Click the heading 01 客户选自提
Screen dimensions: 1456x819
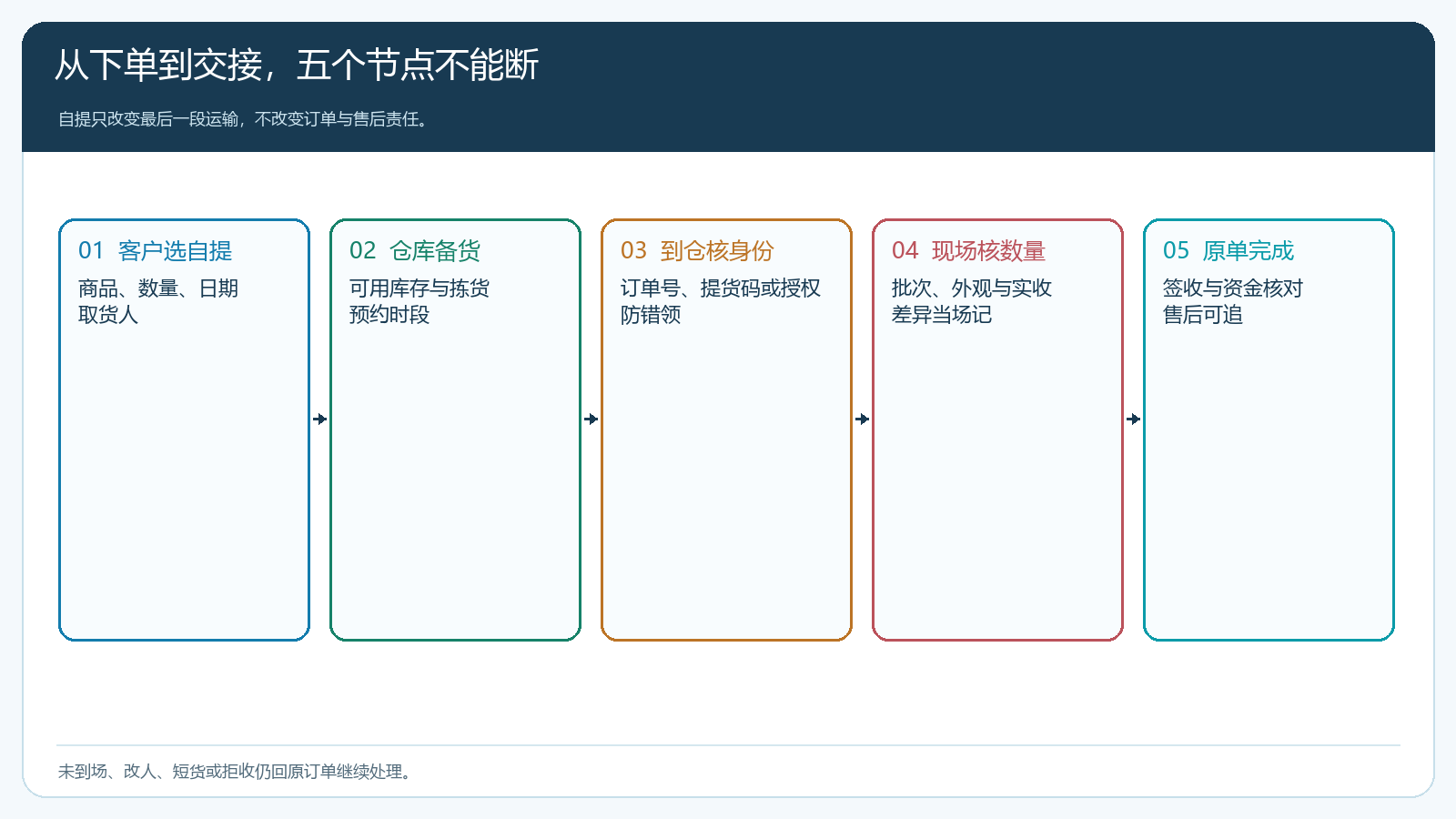(155, 250)
